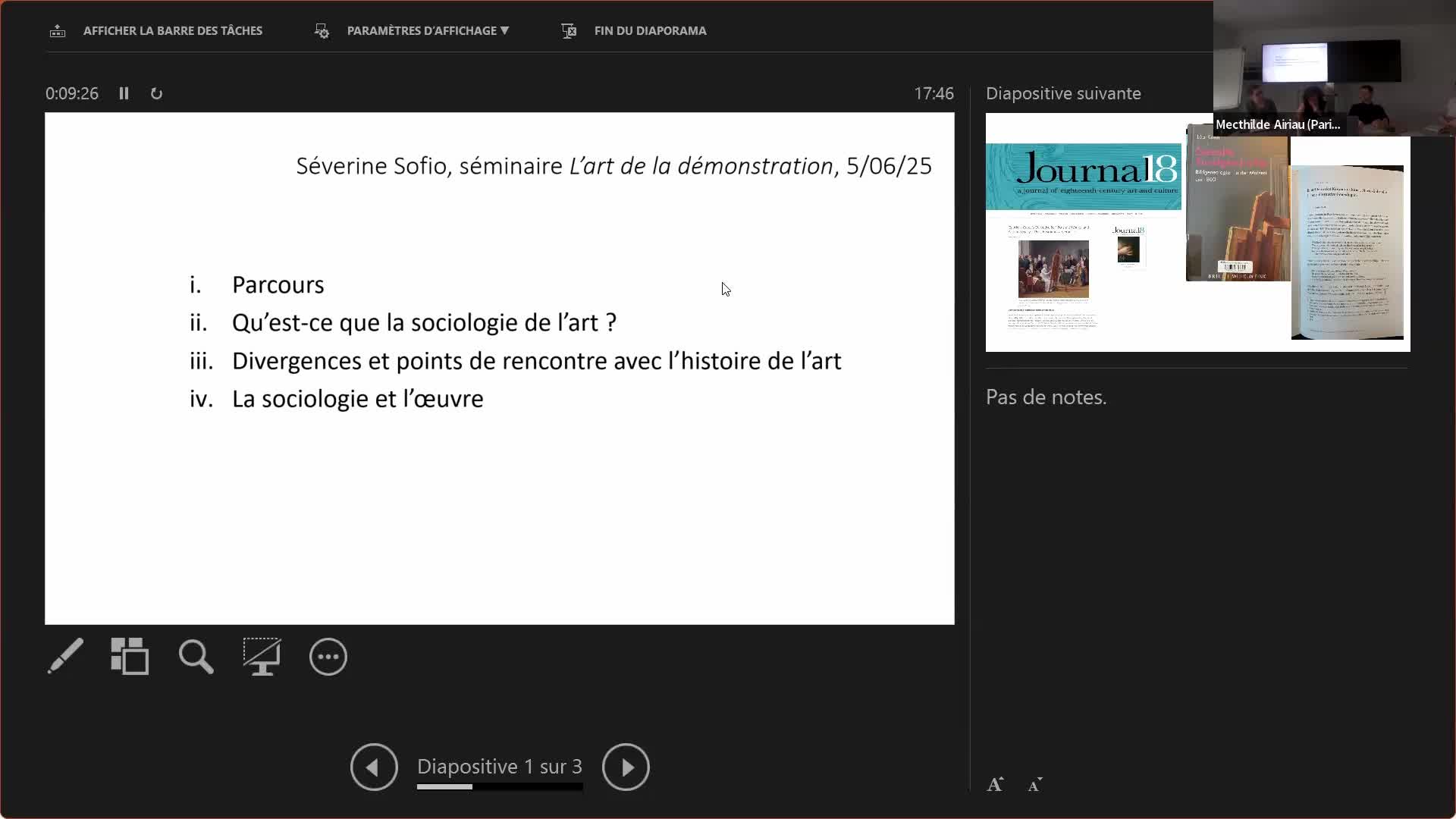Increase the notes text size

click(x=995, y=785)
